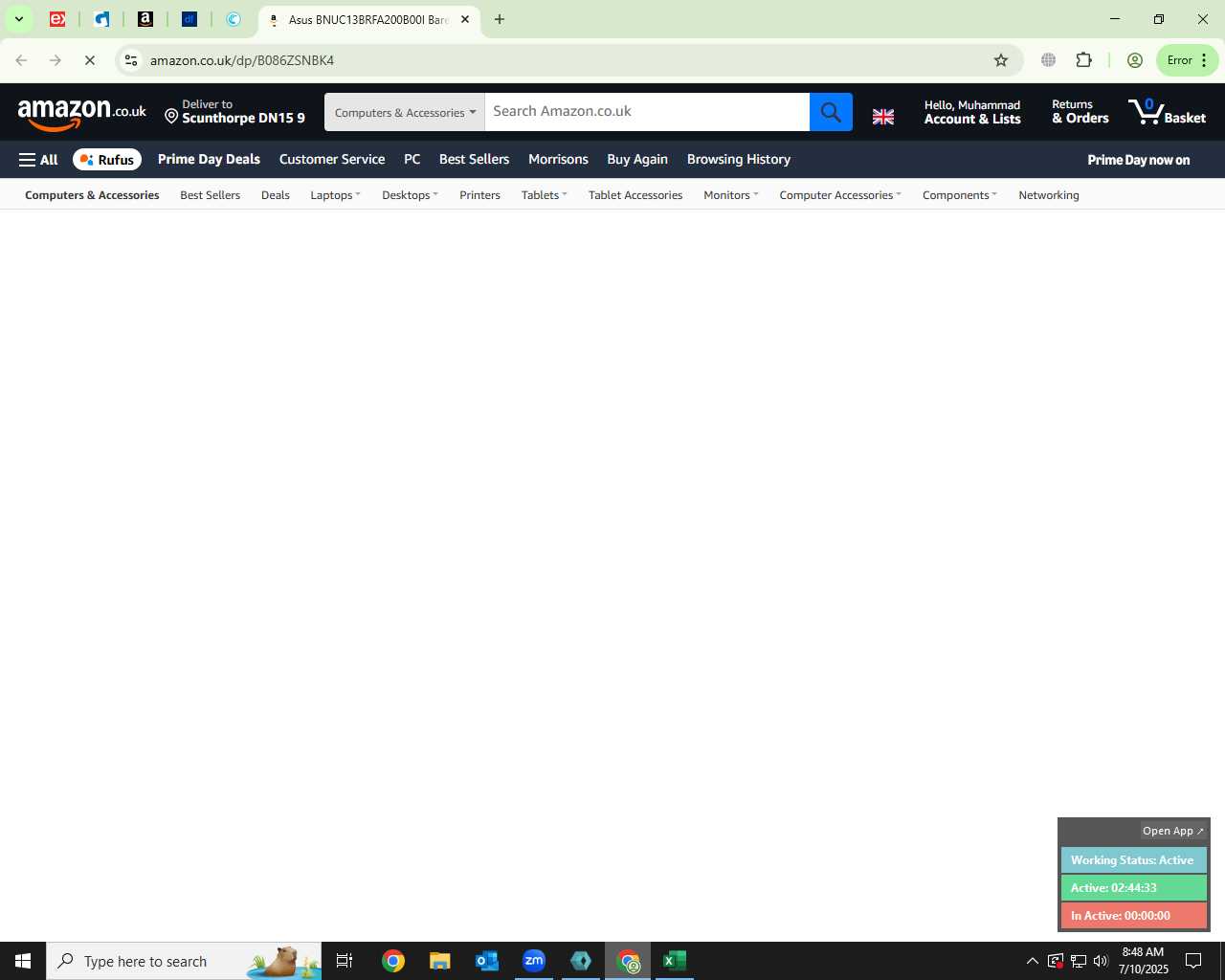The image size is (1225, 980).
Task: Switch to the Amazon 'a' pinned tab
Action: pyautogui.click(x=145, y=19)
